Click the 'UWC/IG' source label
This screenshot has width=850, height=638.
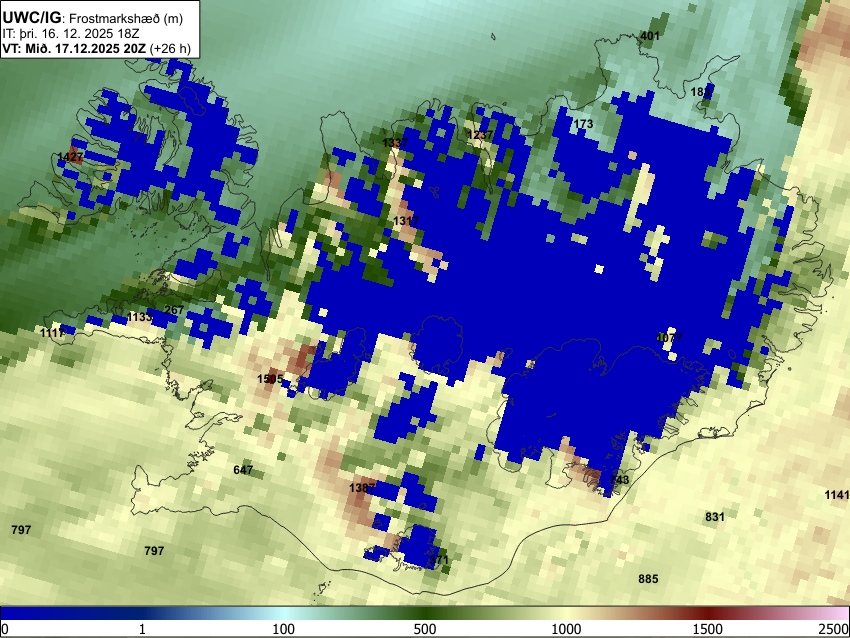tap(32, 18)
